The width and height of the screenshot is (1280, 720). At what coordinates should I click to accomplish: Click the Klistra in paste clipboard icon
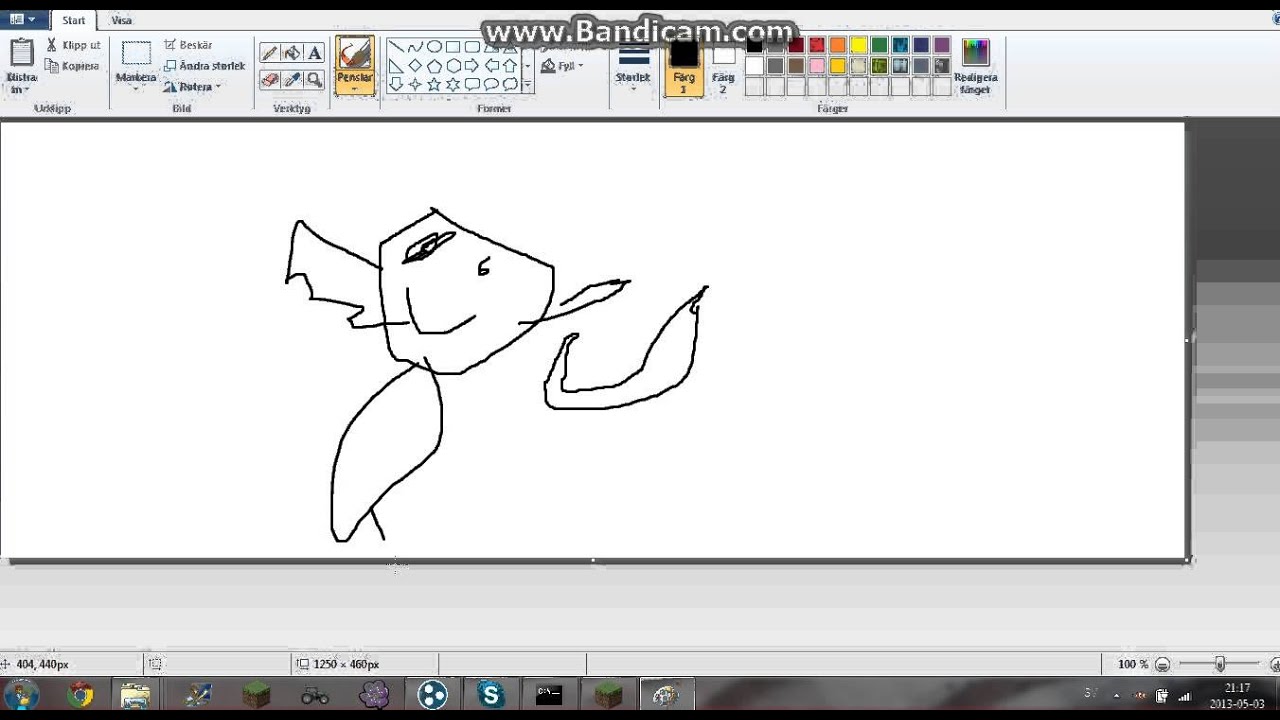tap(22, 52)
